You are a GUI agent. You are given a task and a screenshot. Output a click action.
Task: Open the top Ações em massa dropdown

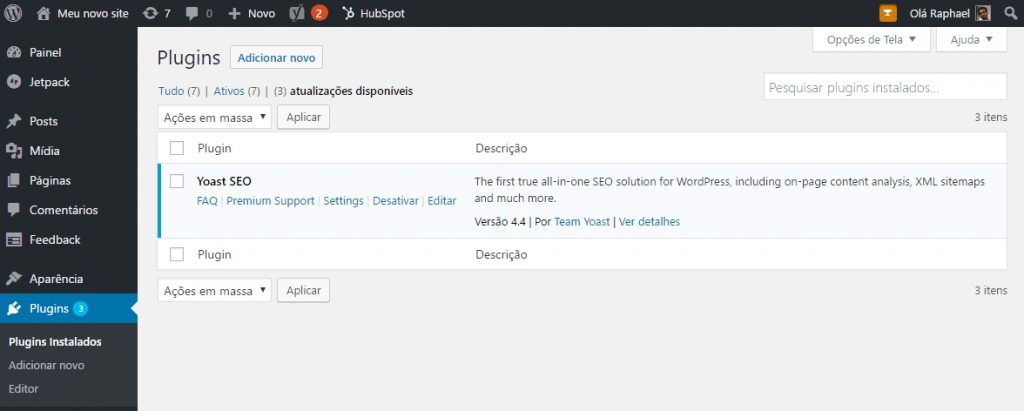click(215, 117)
